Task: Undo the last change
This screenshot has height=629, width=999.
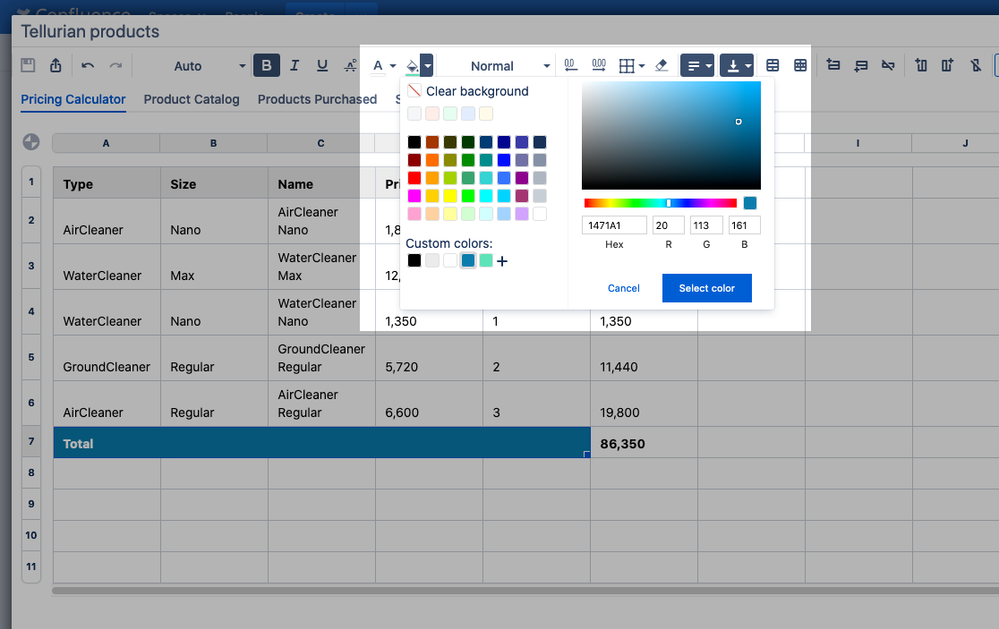Action: 89,65
